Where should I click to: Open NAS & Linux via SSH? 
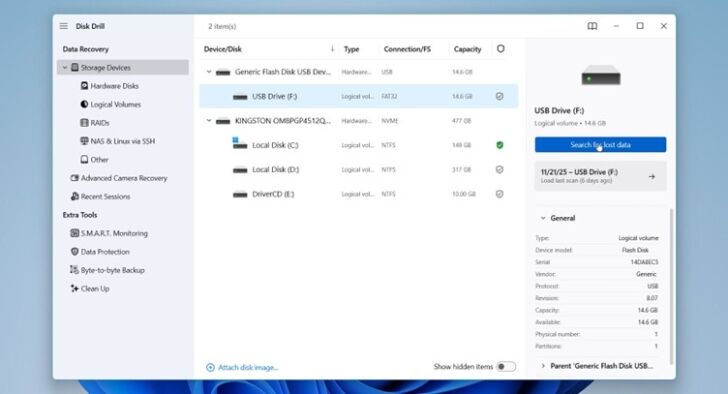pyautogui.click(x=123, y=141)
